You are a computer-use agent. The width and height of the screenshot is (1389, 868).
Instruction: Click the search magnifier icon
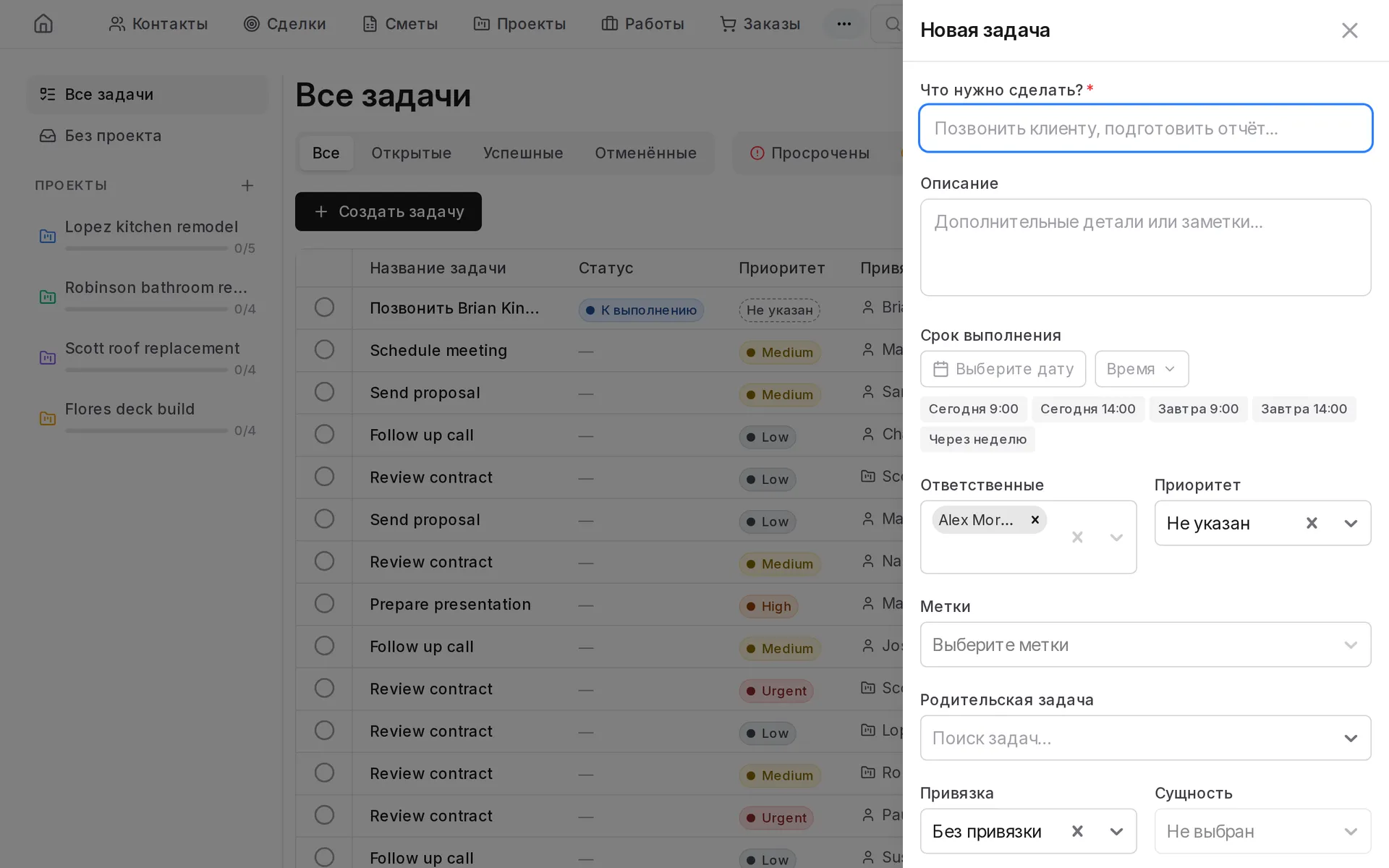click(x=892, y=24)
